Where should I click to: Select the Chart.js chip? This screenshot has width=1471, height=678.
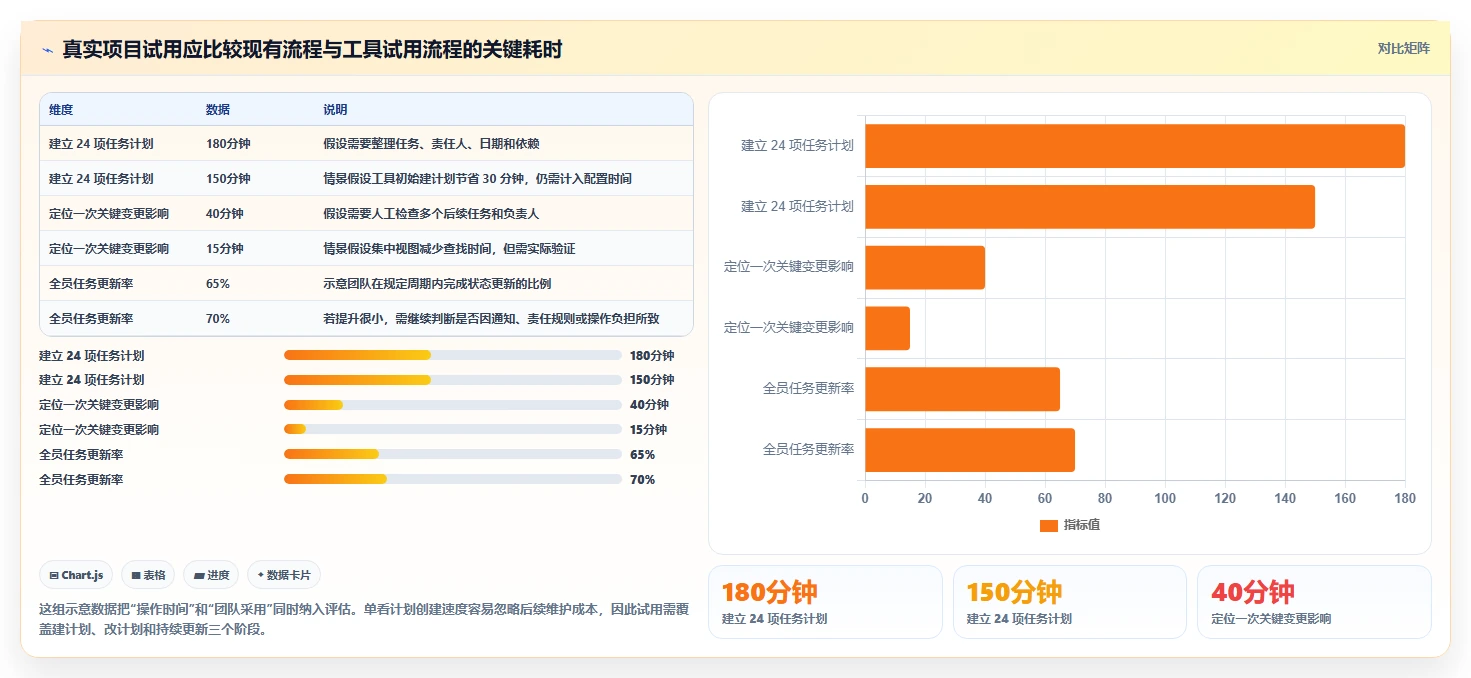pyautogui.click(x=76, y=575)
